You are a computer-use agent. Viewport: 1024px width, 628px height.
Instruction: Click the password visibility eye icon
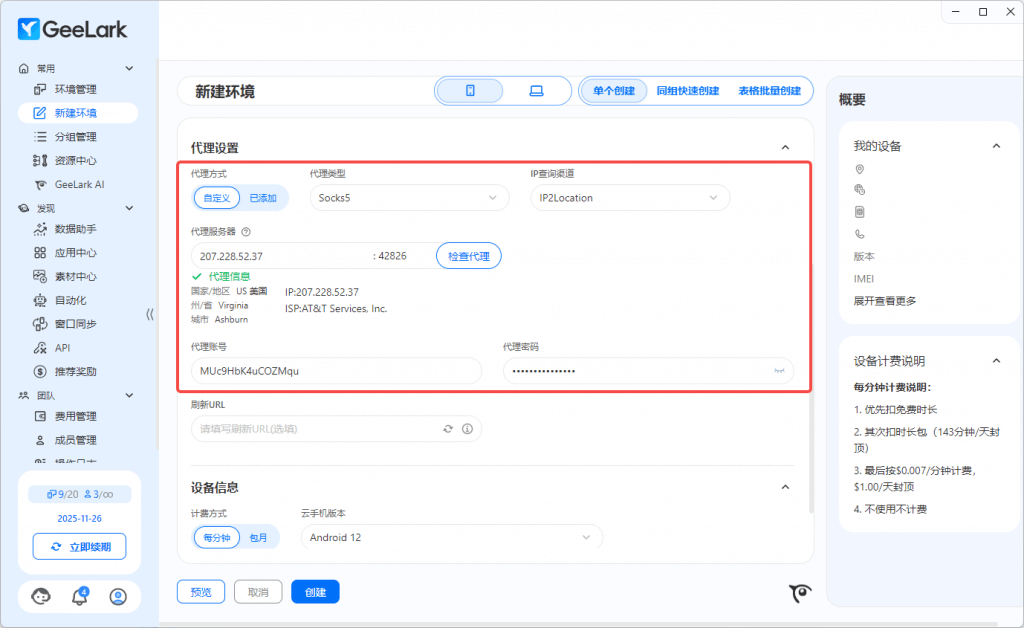[x=779, y=371]
